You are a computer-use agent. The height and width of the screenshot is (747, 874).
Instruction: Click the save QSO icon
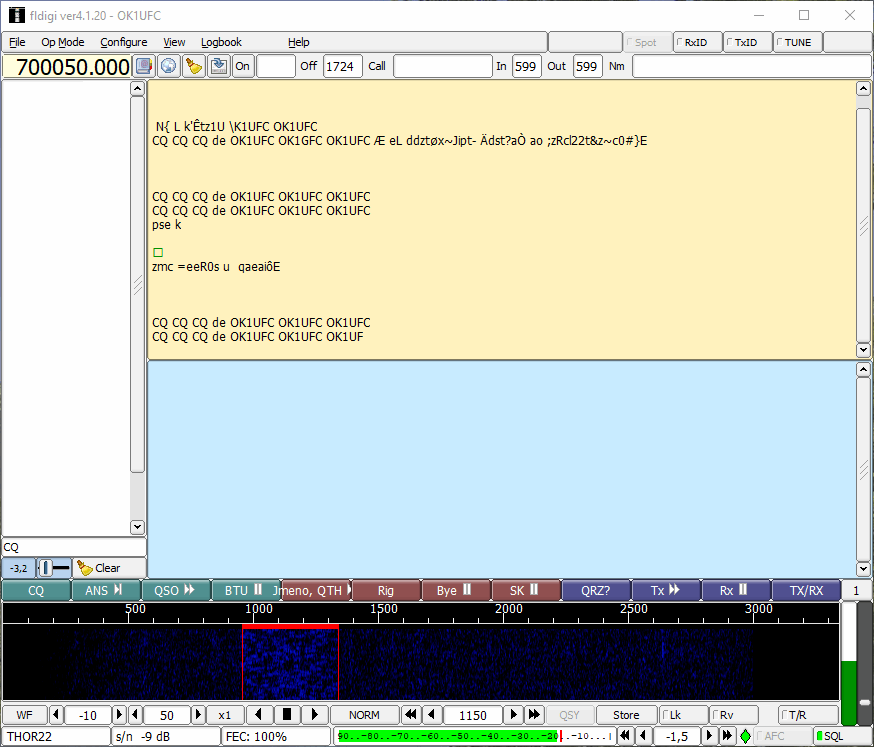point(218,66)
